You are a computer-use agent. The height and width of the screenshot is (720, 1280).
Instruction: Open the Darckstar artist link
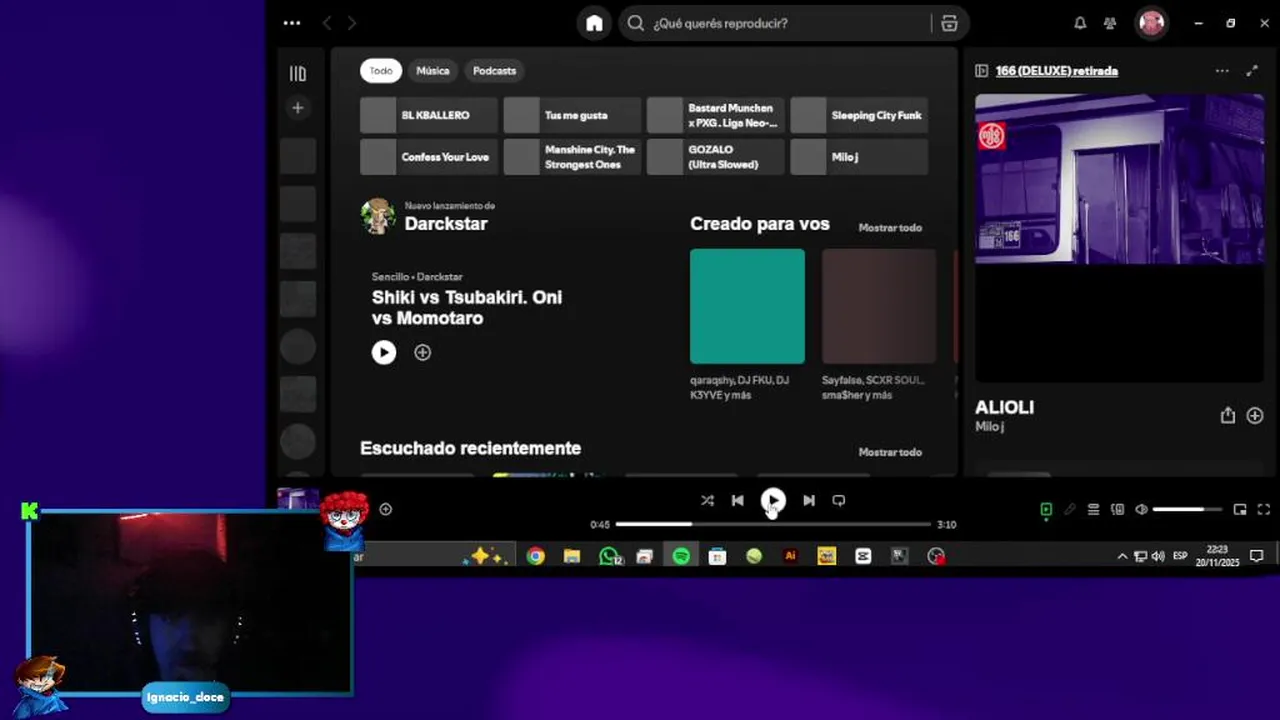click(x=446, y=224)
